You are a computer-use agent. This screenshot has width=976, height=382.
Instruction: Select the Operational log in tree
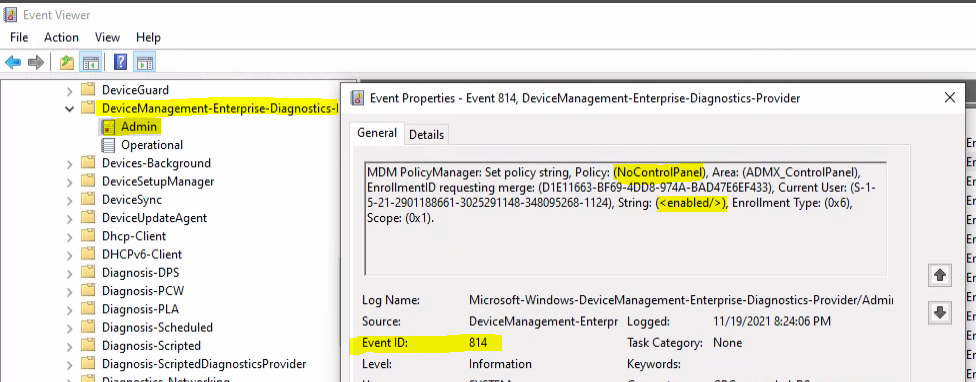152,145
